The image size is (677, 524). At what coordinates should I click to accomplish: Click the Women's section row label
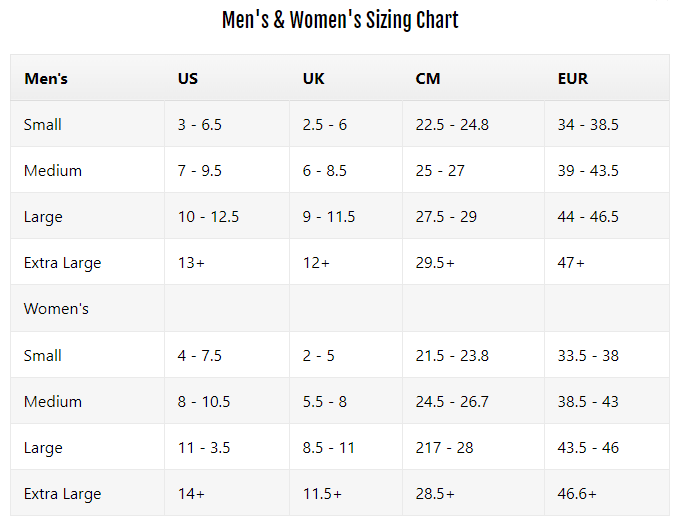pyautogui.click(x=56, y=309)
